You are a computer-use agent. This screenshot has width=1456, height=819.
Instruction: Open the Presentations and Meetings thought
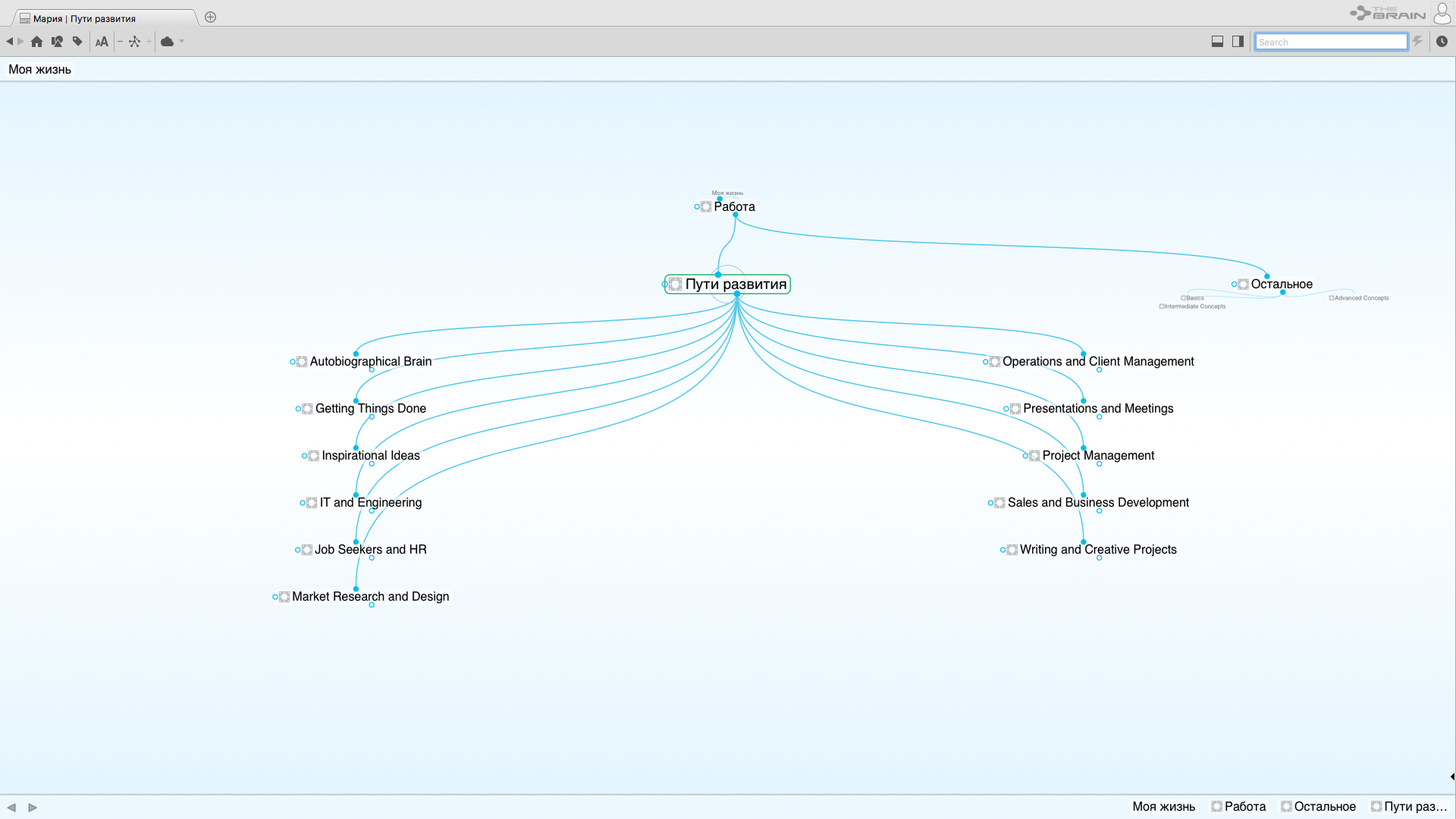[1098, 409]
